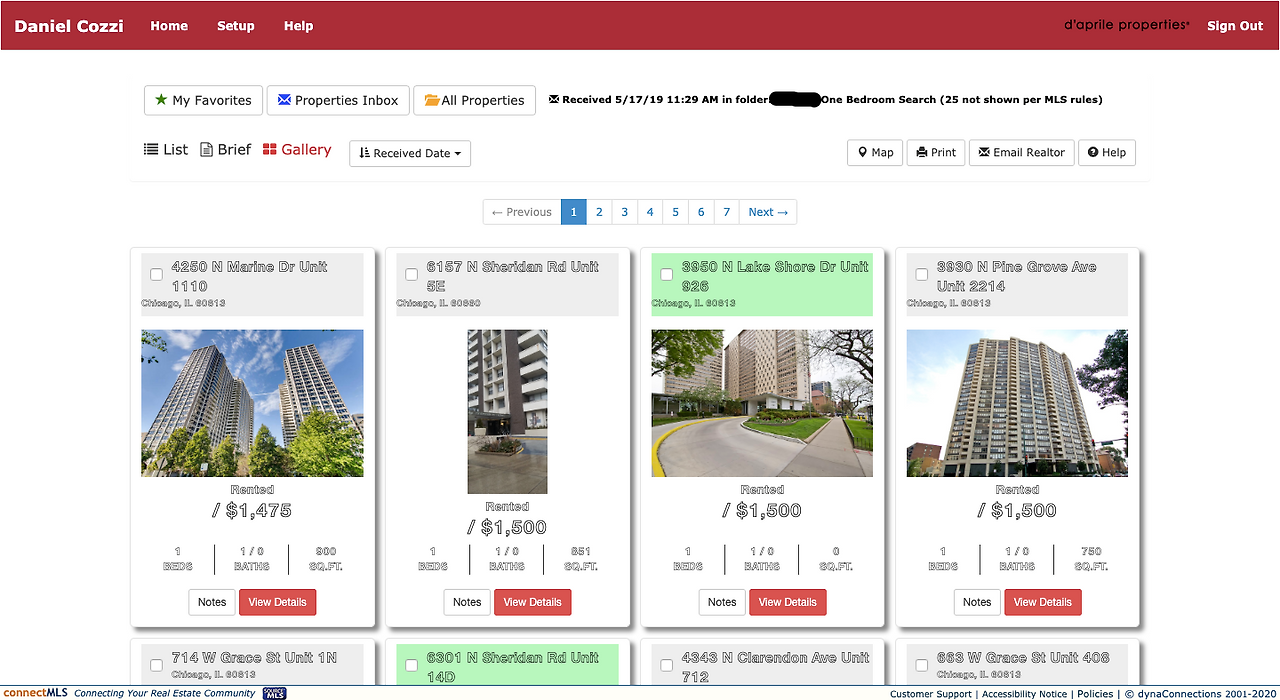
Task: Click the $1,475 rent price
Action: coord(252,510)
